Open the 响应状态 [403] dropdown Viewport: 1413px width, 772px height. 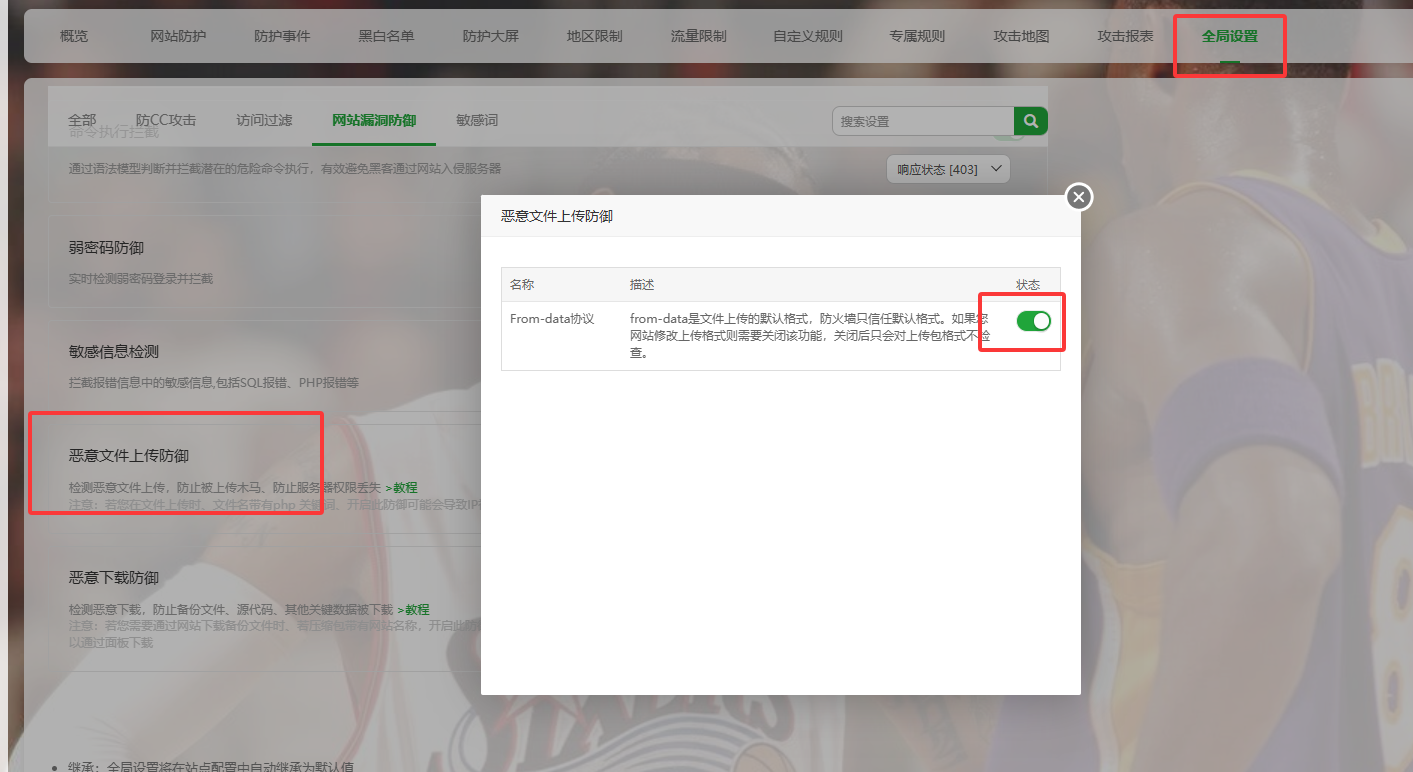click(947, 168)
